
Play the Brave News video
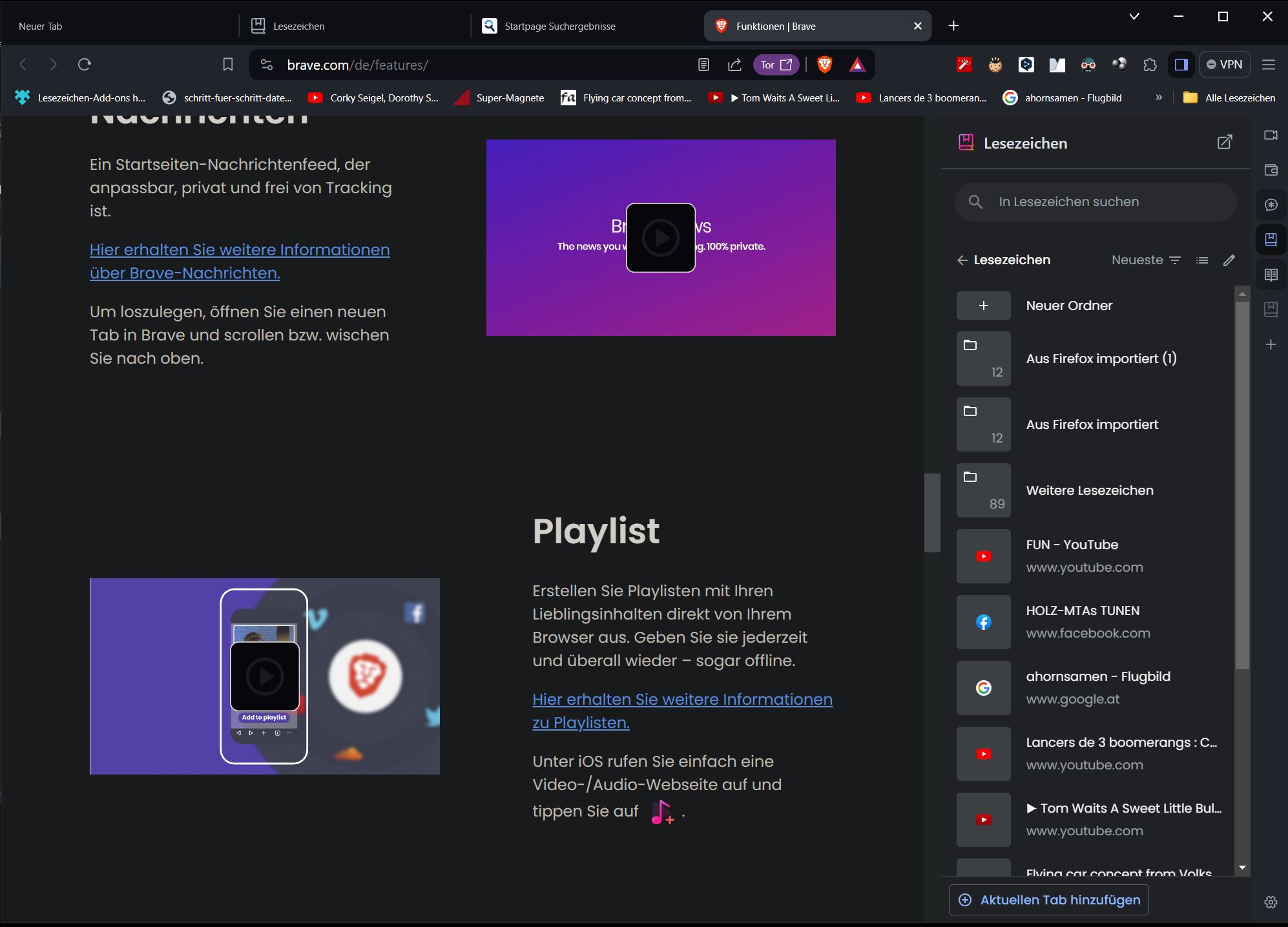[x=661, y=238]
